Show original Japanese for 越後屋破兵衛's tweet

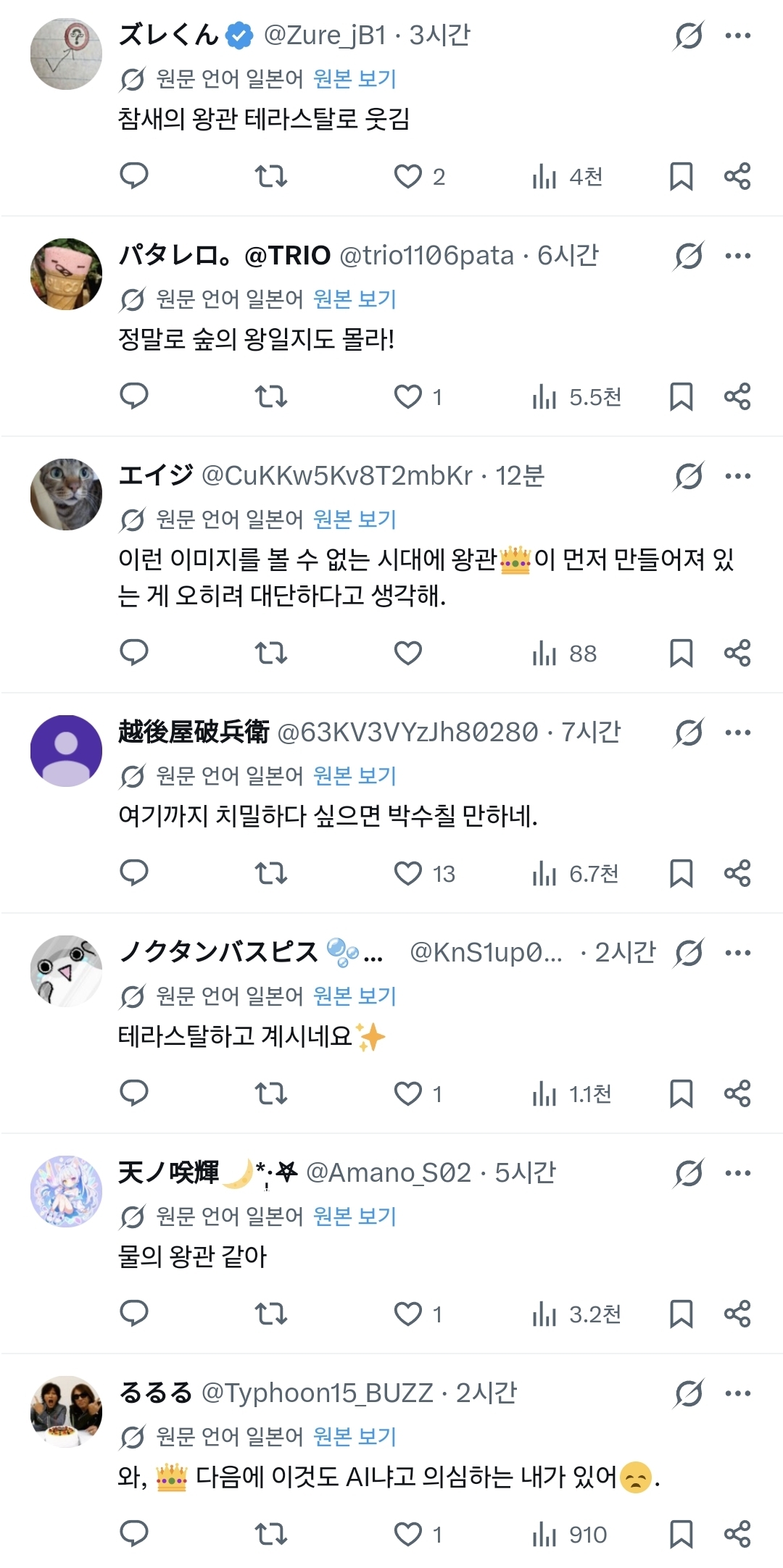pyautogui.click(x=355, y=776)
